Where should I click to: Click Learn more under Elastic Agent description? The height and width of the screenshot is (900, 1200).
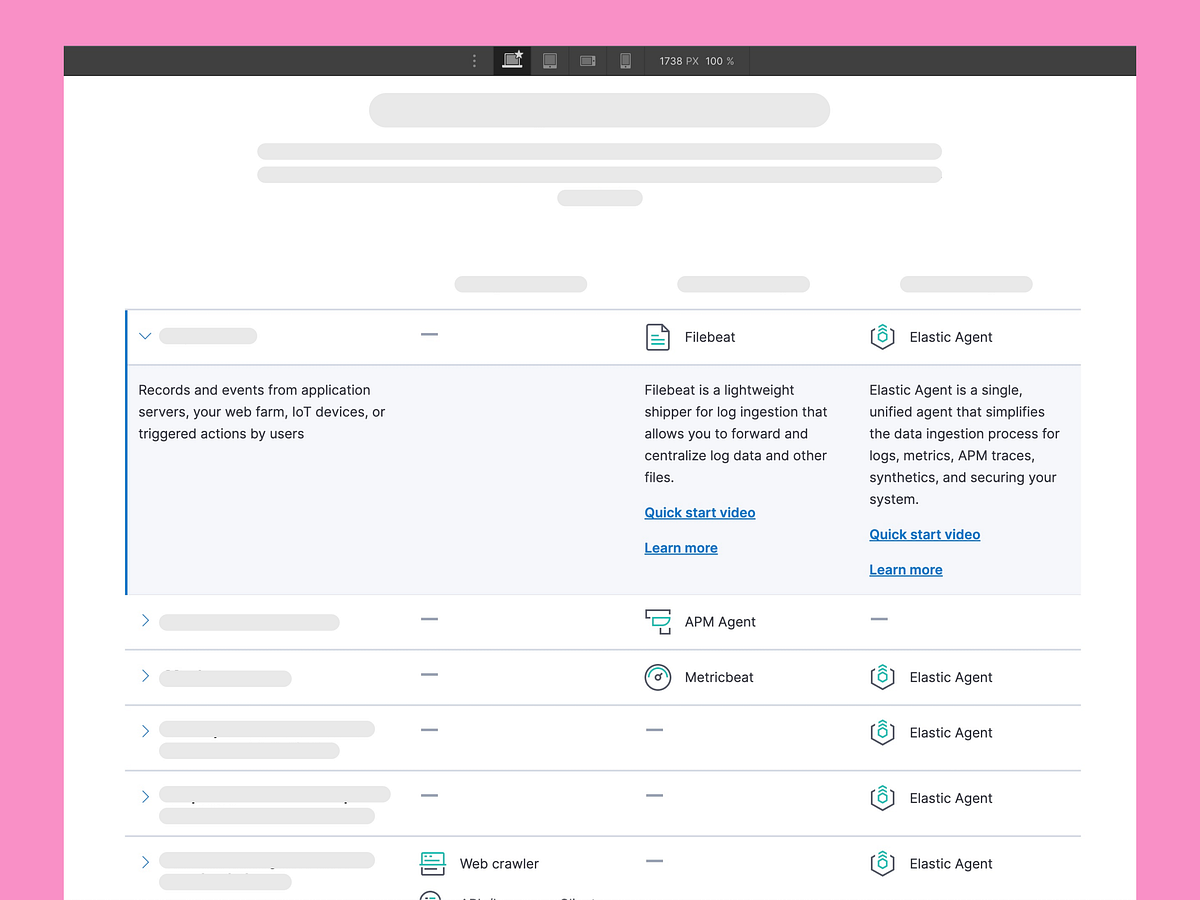[x=906, y=569]
